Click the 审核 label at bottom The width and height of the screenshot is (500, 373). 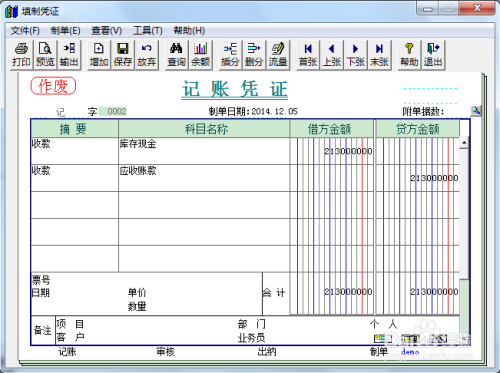point(166,352)
